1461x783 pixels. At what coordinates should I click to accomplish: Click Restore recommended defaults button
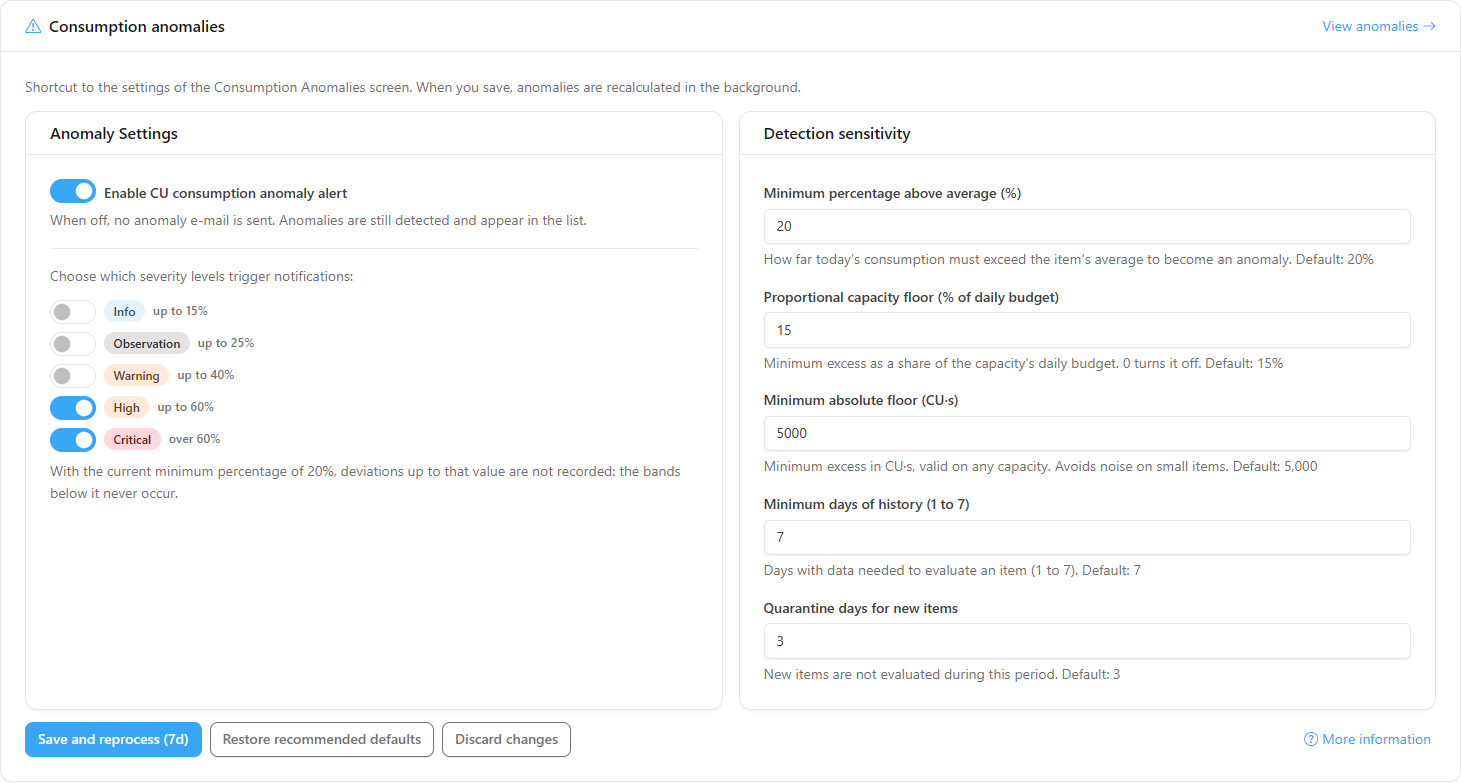pos(322,739)
